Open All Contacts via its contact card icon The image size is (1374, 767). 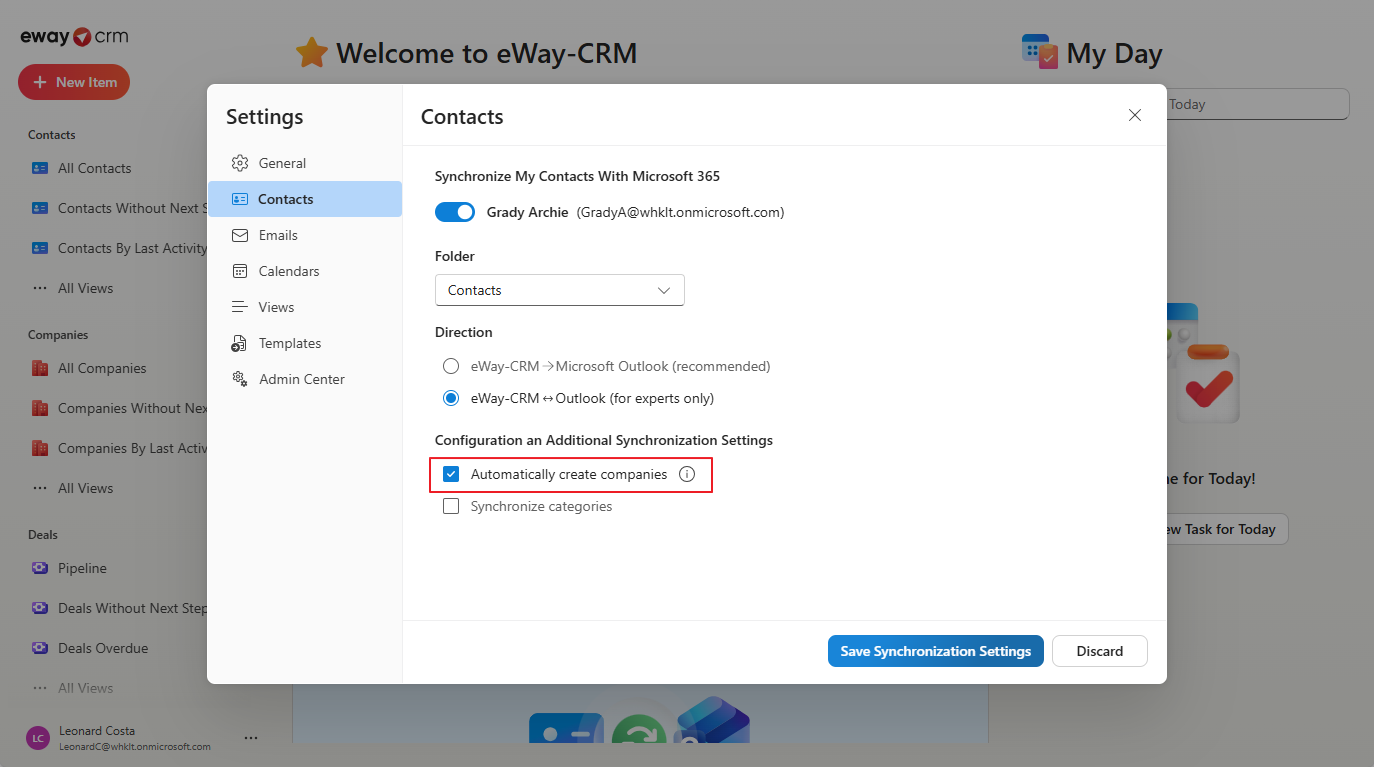point(40,168)
